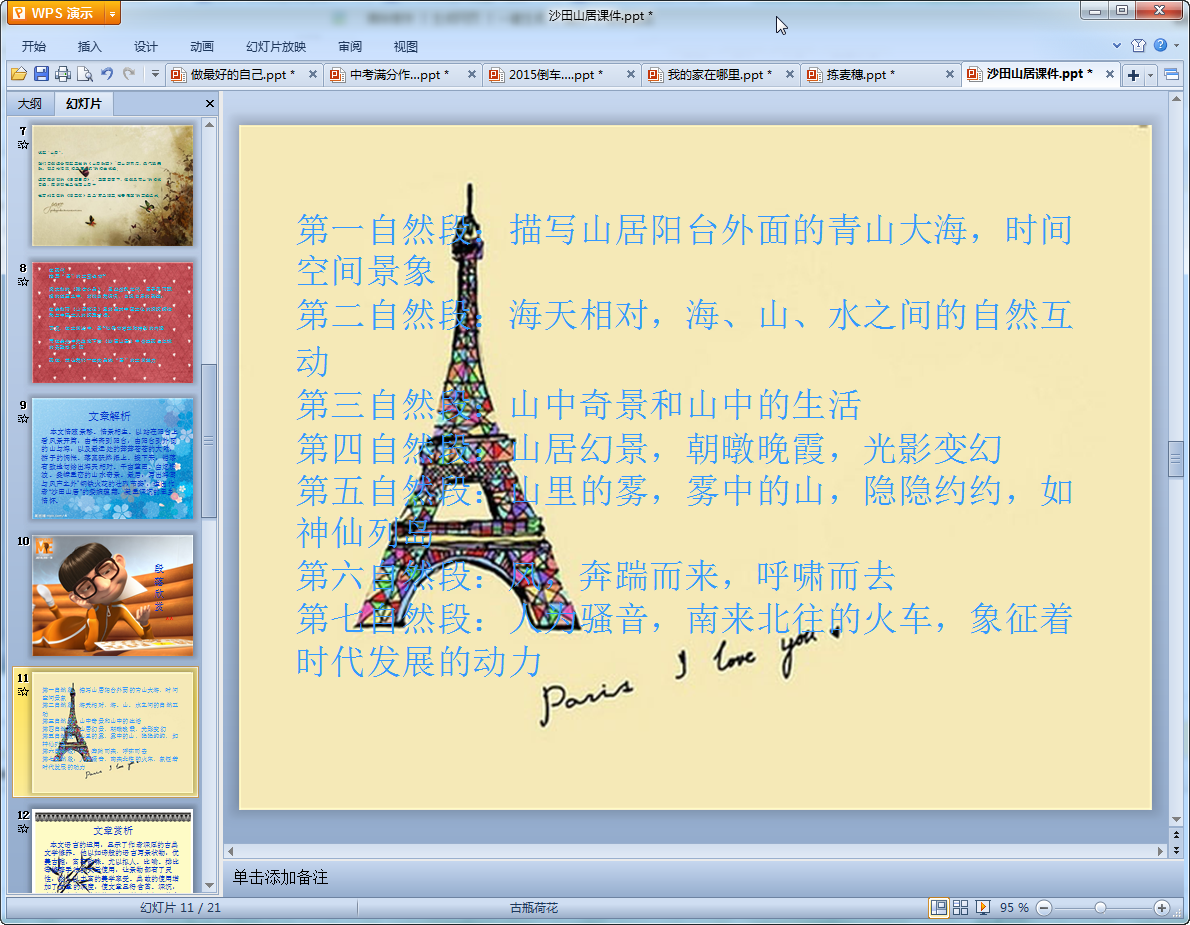Undo the last action
1190x925 pixels.
pyautogui.click(x=107, y=74)
